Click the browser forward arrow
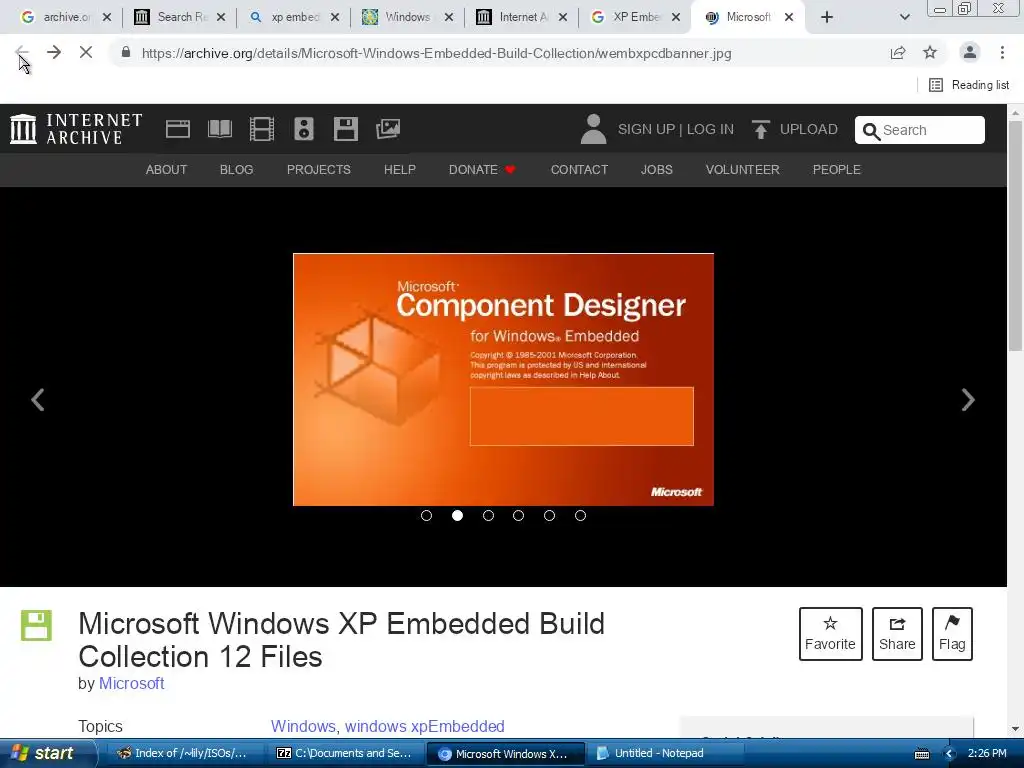 coord(54,52)
